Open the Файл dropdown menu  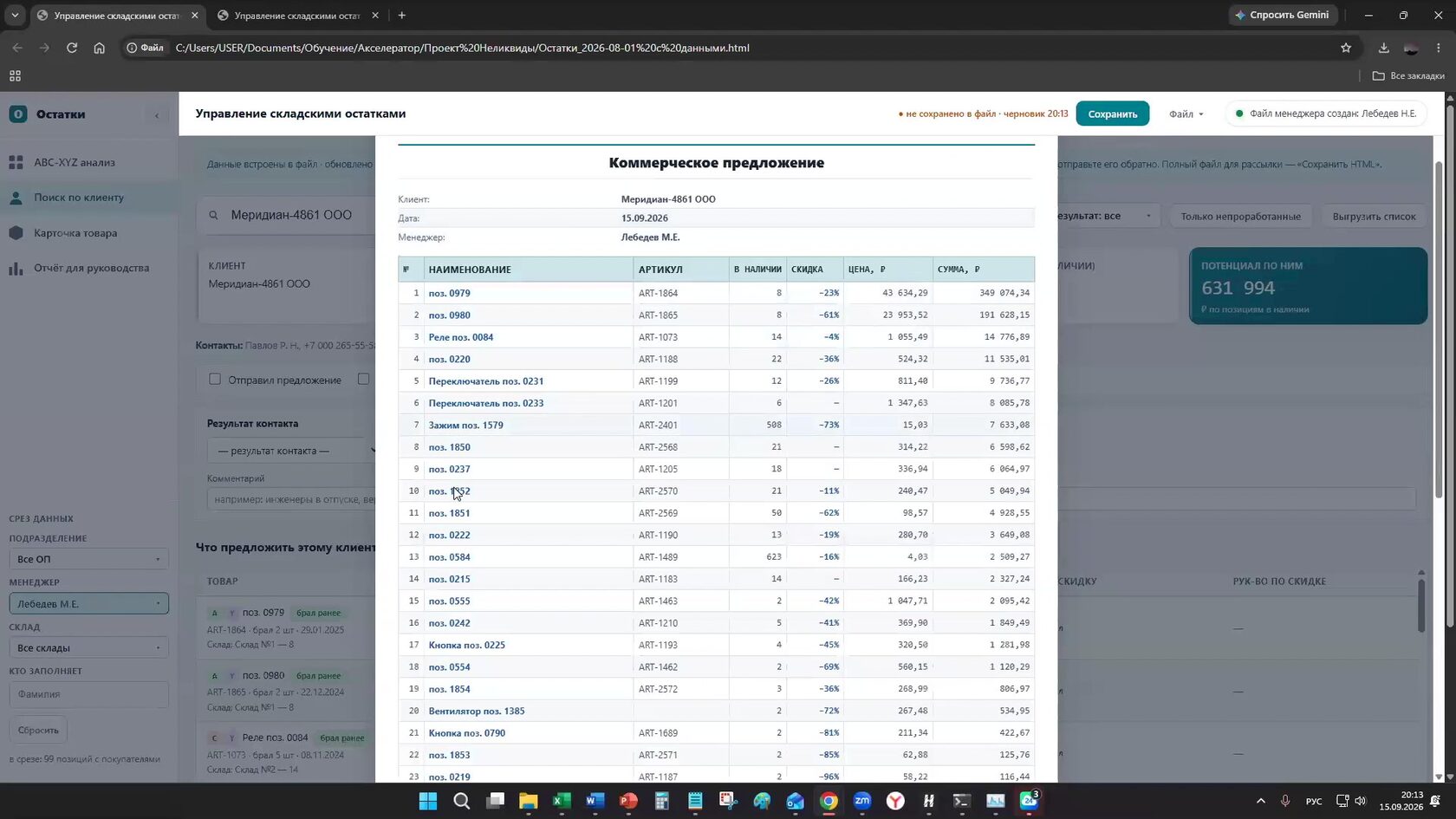click(1186, 114)
